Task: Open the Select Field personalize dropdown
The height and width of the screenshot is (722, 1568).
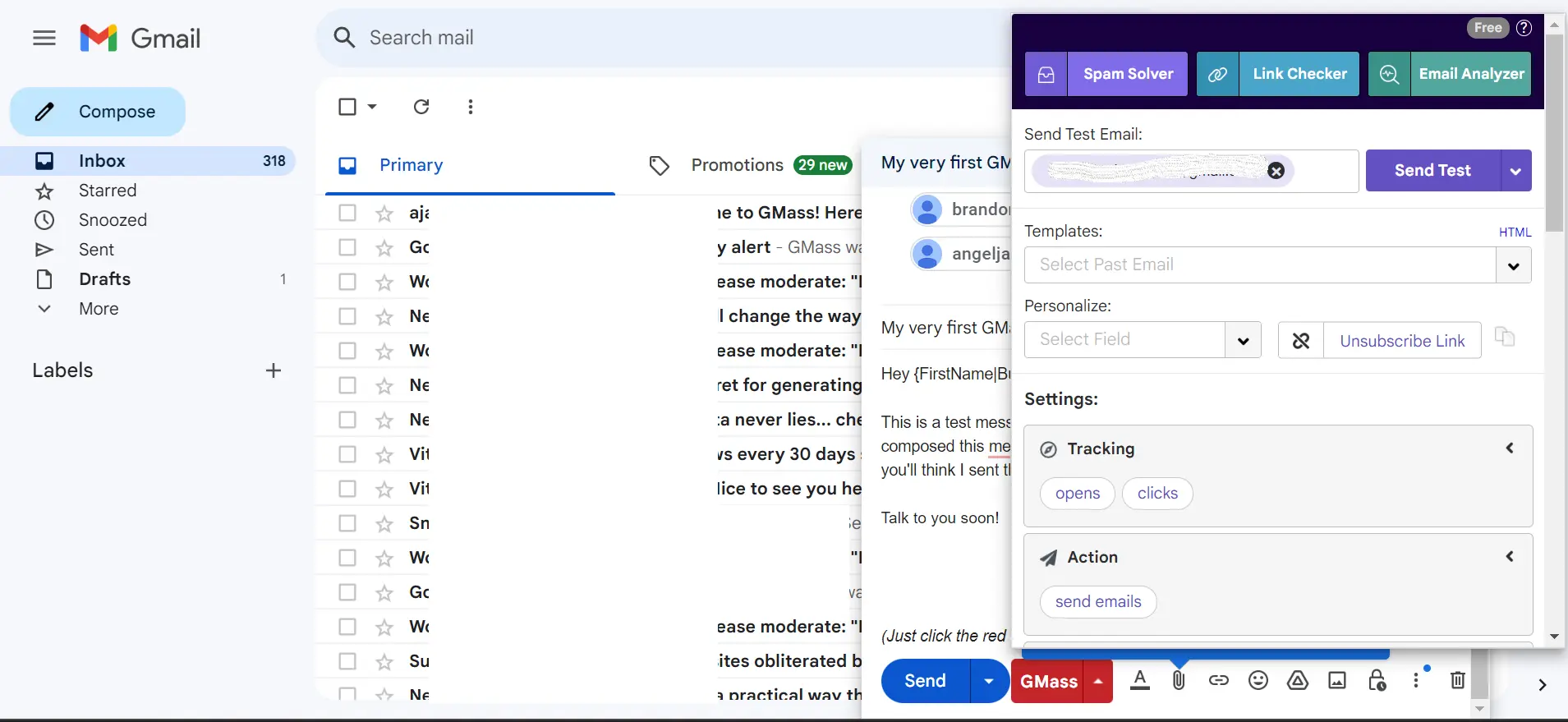Action: 1244,340
